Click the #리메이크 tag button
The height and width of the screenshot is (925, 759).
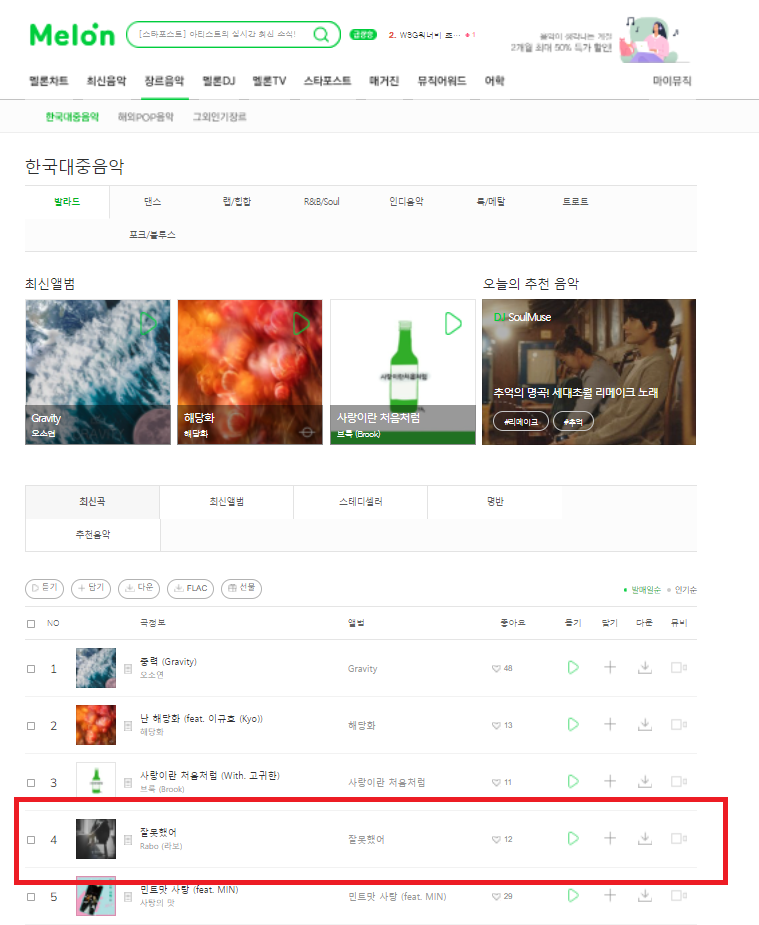click(521, 422)
